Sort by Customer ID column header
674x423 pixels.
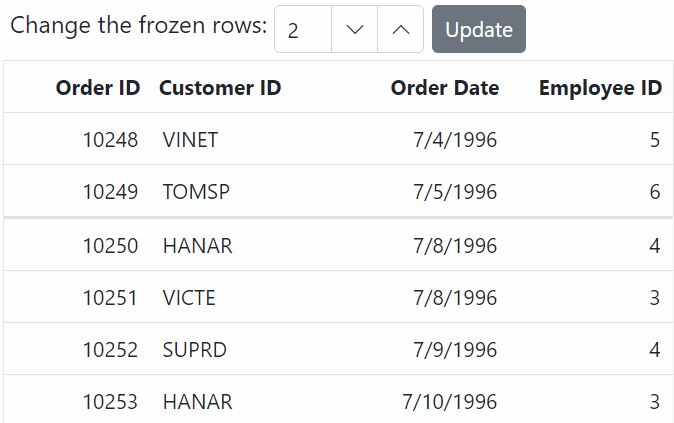pyautogui.click(x=220, y=88)
